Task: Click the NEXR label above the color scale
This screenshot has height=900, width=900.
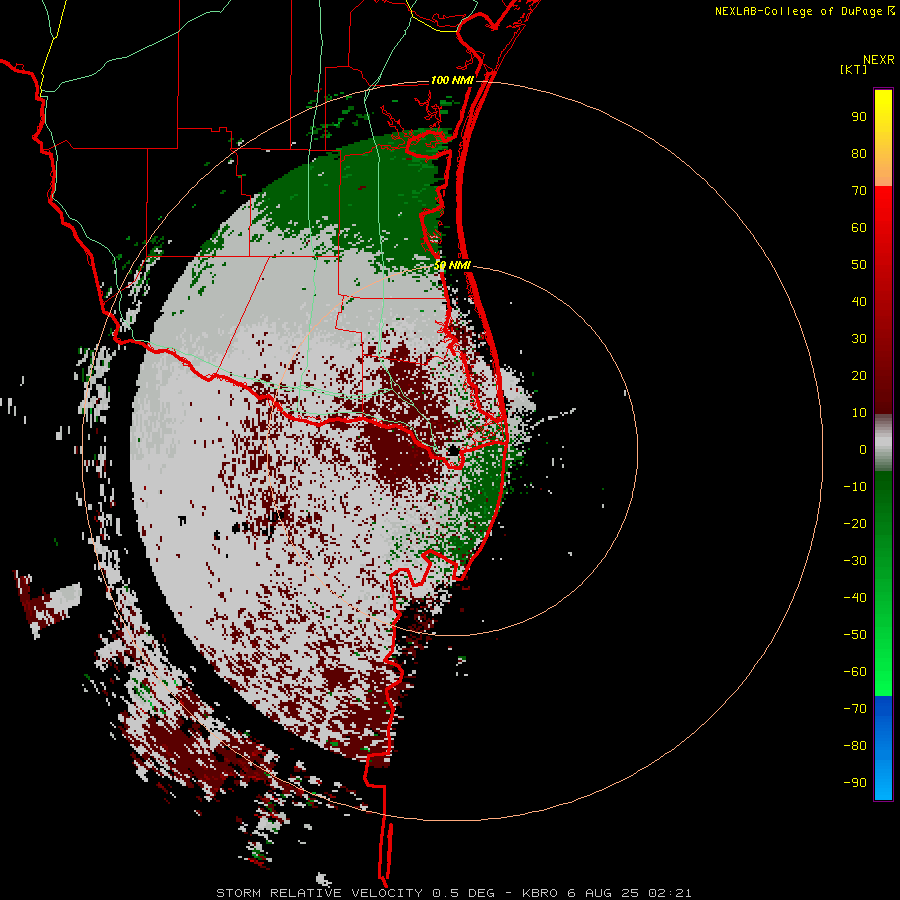Action: pos(879,60)
